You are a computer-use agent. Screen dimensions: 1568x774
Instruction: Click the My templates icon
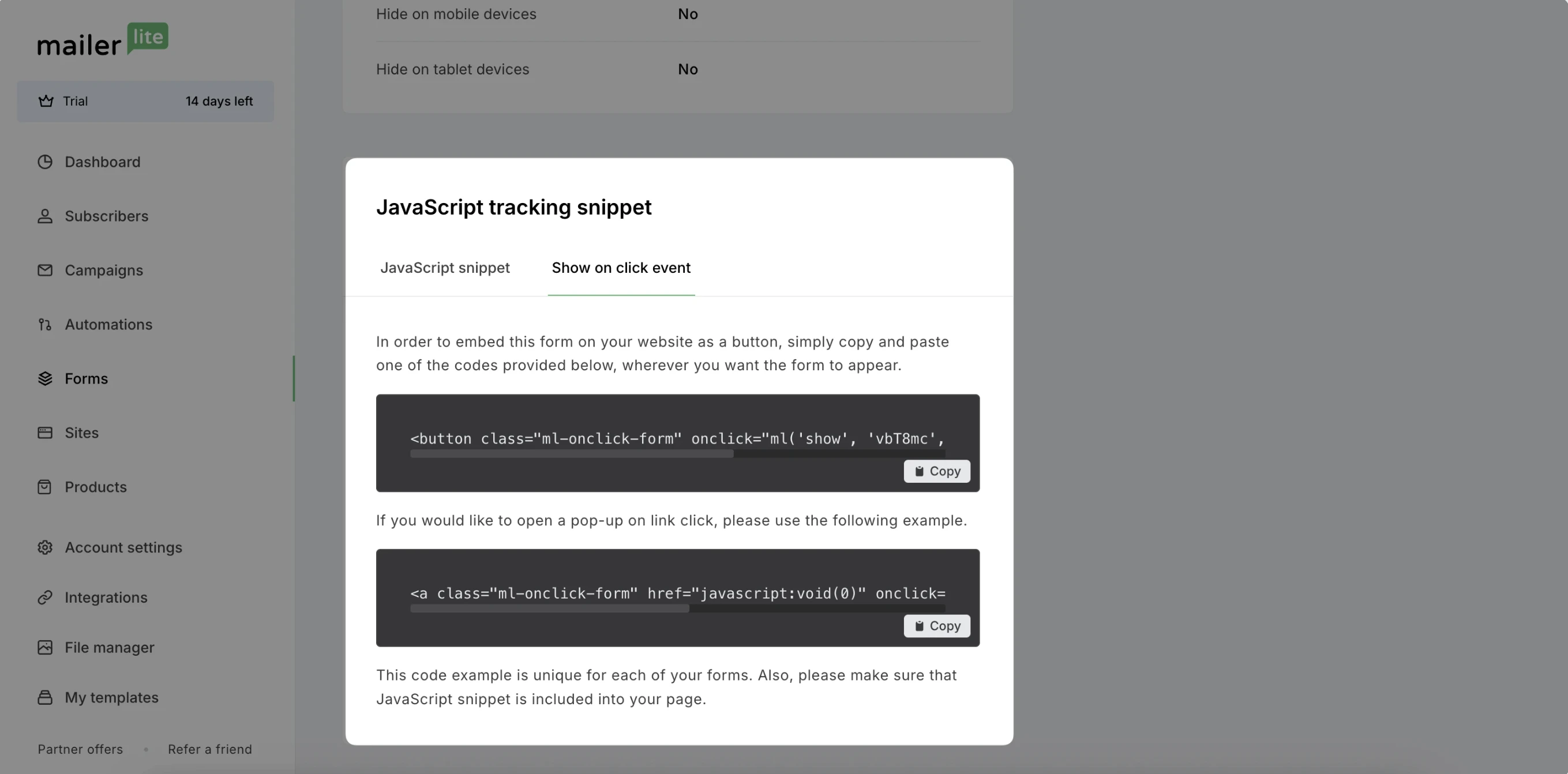coord(45,697)
